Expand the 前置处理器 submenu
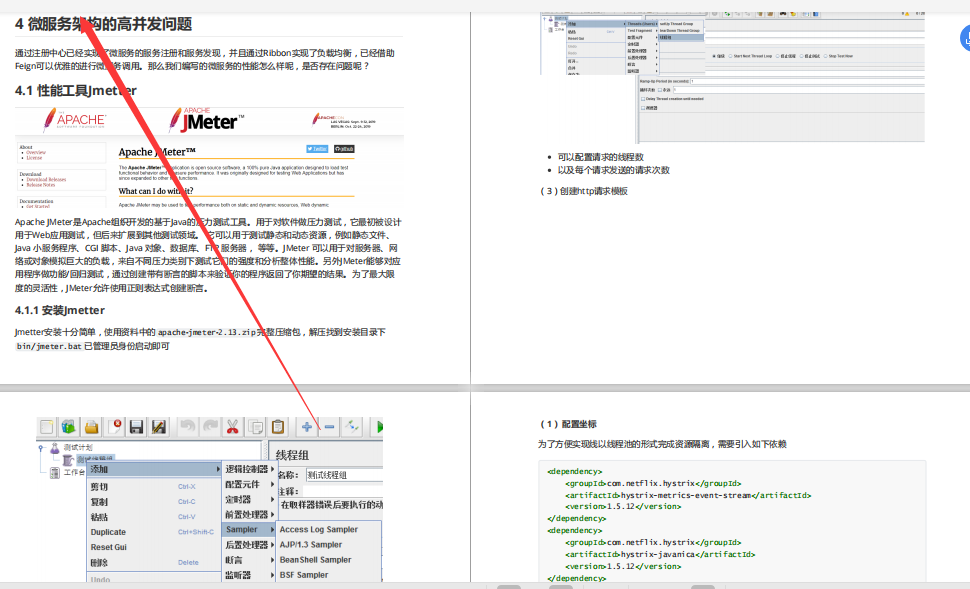 pos(249,515)
